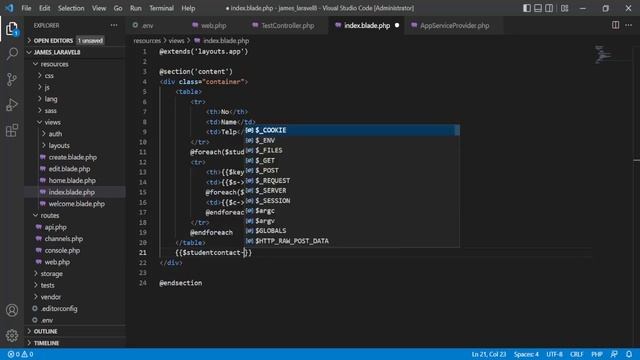
Task: Open the Edit menu
Action: 44,8
